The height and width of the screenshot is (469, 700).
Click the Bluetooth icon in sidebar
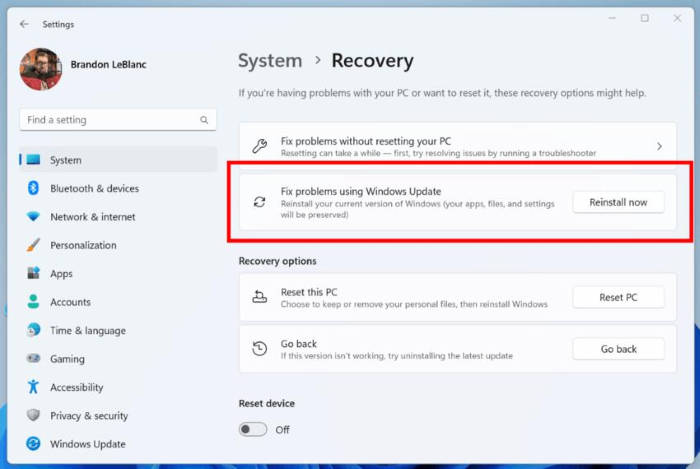(x=33, y=188)
